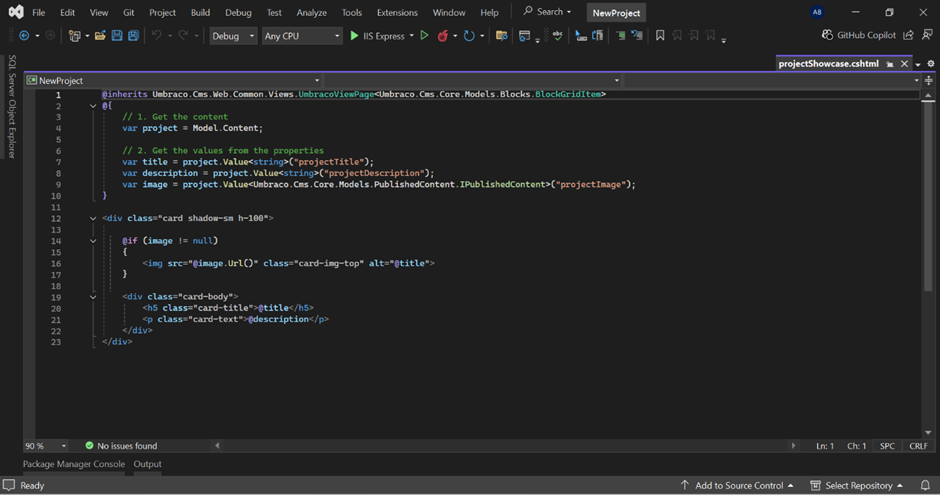Open the Any CPU platform dropdown
The height and width of the screenshot is (495, 940).
tap(301, 36)
